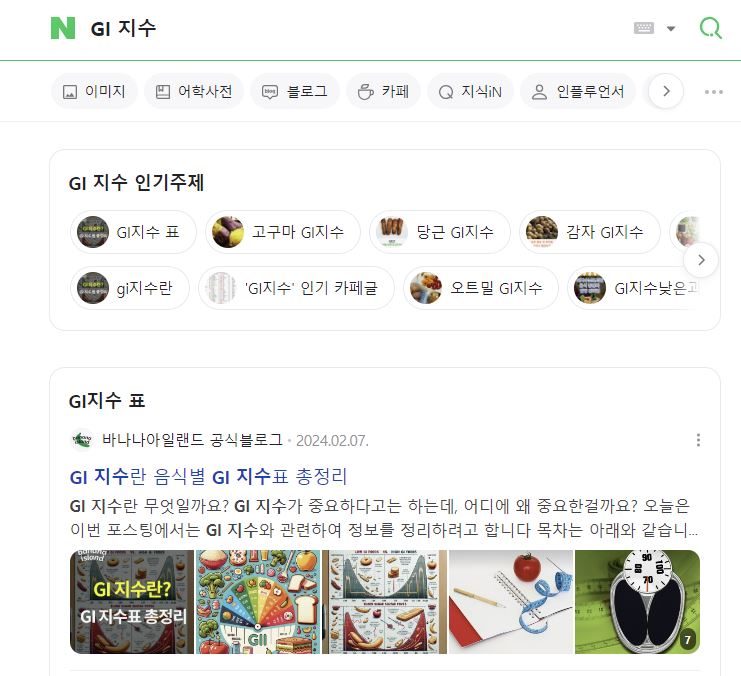Open the vertical three-dot menu of the blog post
Screen dimensions: 741x676
click(x=698, y=440)
